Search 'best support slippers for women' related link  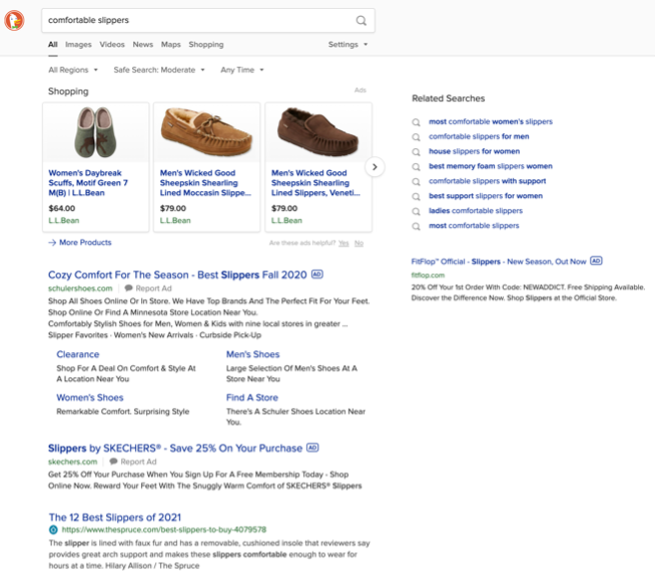click(x=485, y=196)
